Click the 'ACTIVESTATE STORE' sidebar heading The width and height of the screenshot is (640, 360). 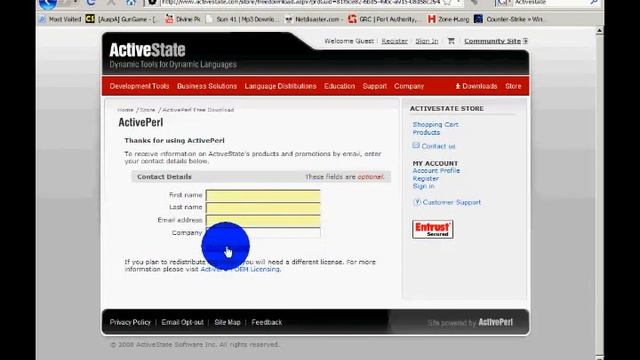tap(447, 109)
